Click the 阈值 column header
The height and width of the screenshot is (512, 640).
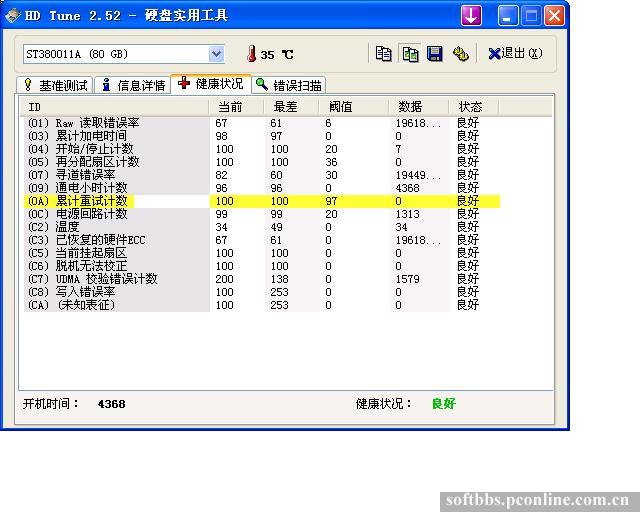353,107
